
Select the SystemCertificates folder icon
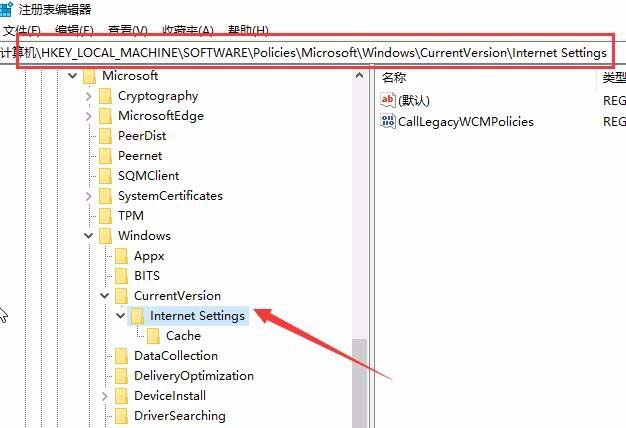(x=105, y=196)
